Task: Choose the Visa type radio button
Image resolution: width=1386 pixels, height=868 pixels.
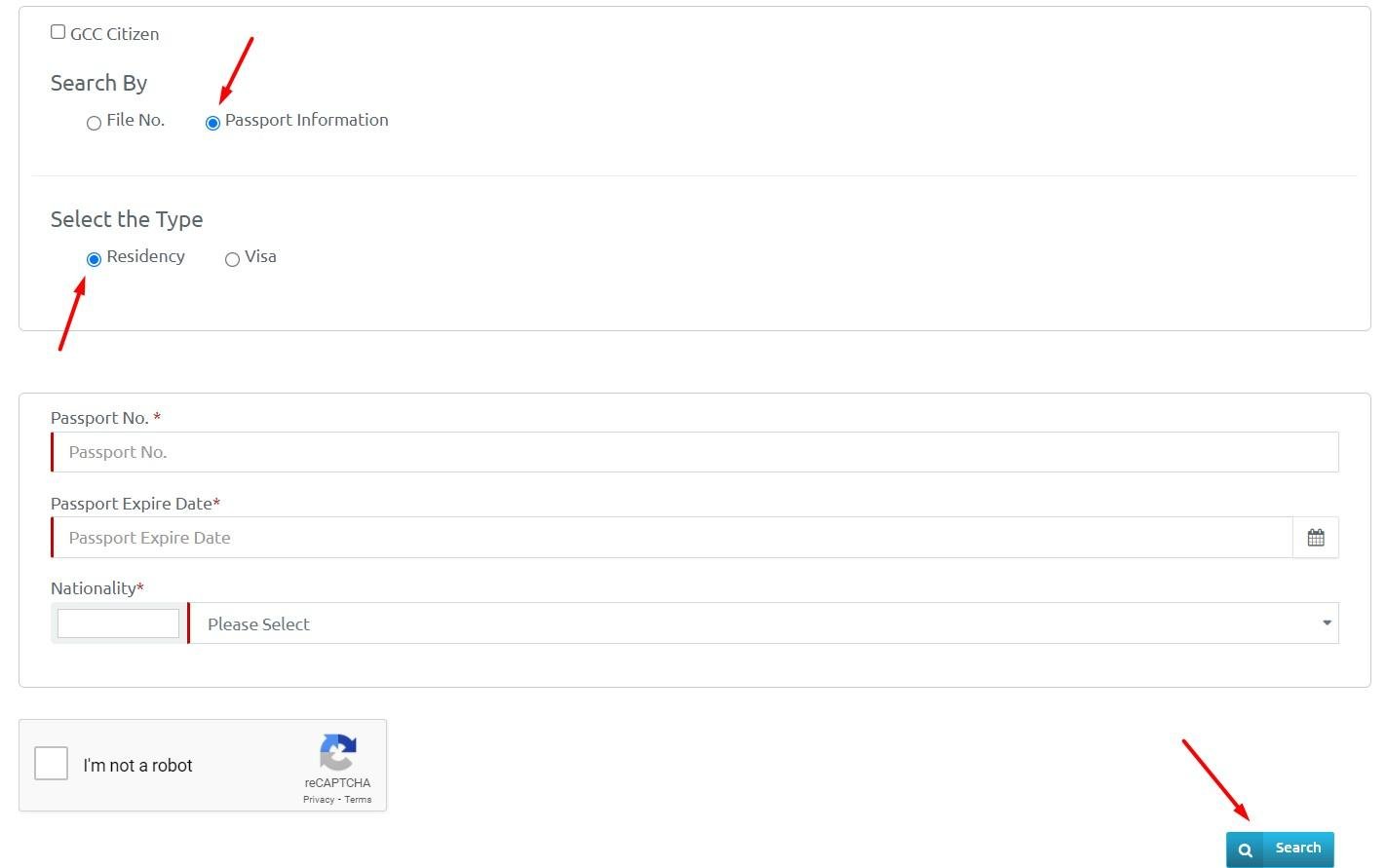Action: 232,259
